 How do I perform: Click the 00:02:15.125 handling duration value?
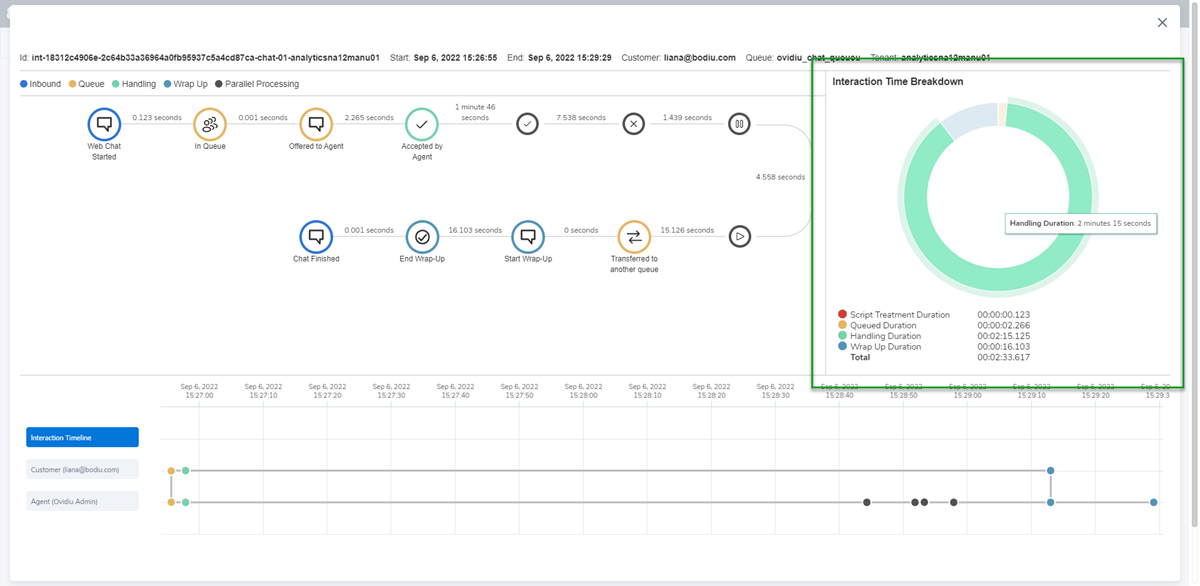click(x=1003, y=336)
